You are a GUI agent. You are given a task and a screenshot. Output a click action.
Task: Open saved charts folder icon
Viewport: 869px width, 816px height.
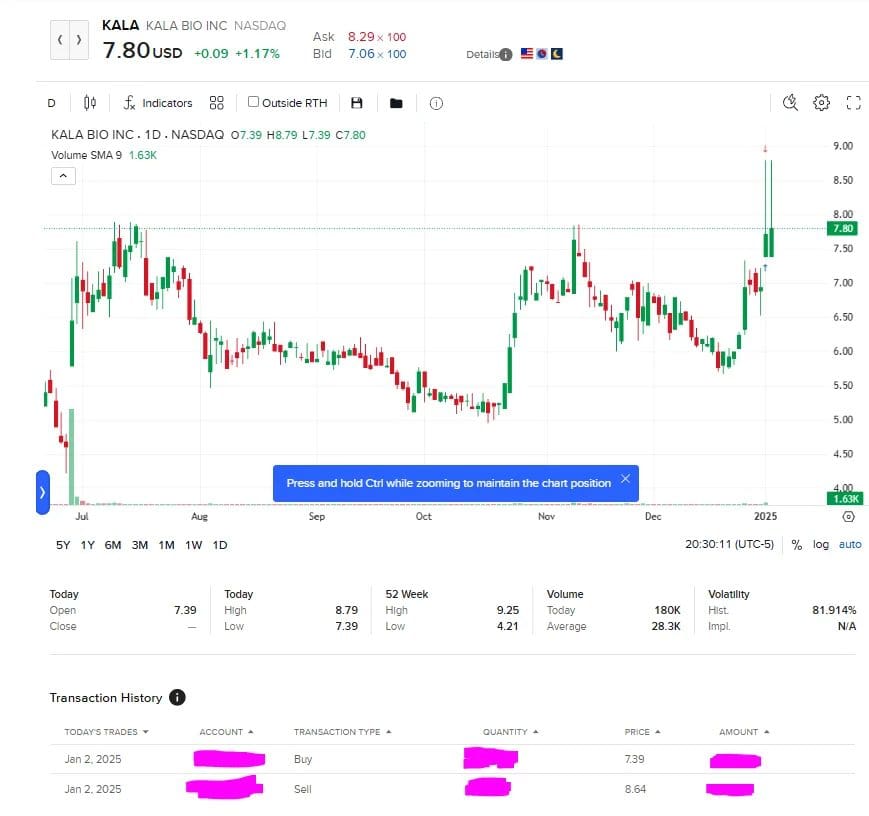click(x=396, y=103)
